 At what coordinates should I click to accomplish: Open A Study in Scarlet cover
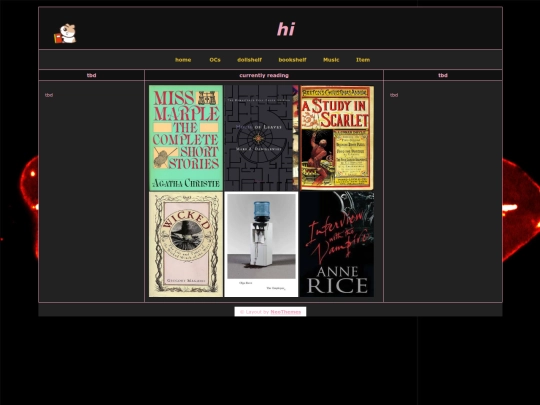[x=337, y=138]
